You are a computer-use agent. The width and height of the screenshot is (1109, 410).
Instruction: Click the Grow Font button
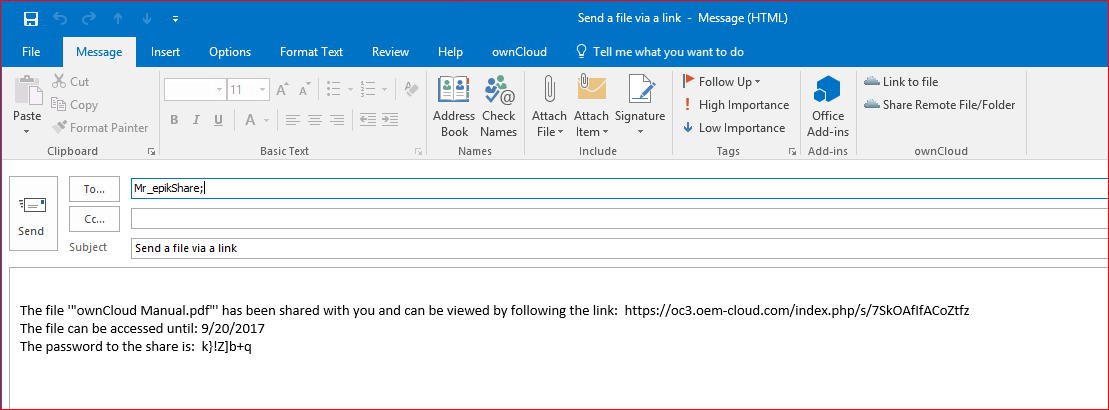coord(281,90)
